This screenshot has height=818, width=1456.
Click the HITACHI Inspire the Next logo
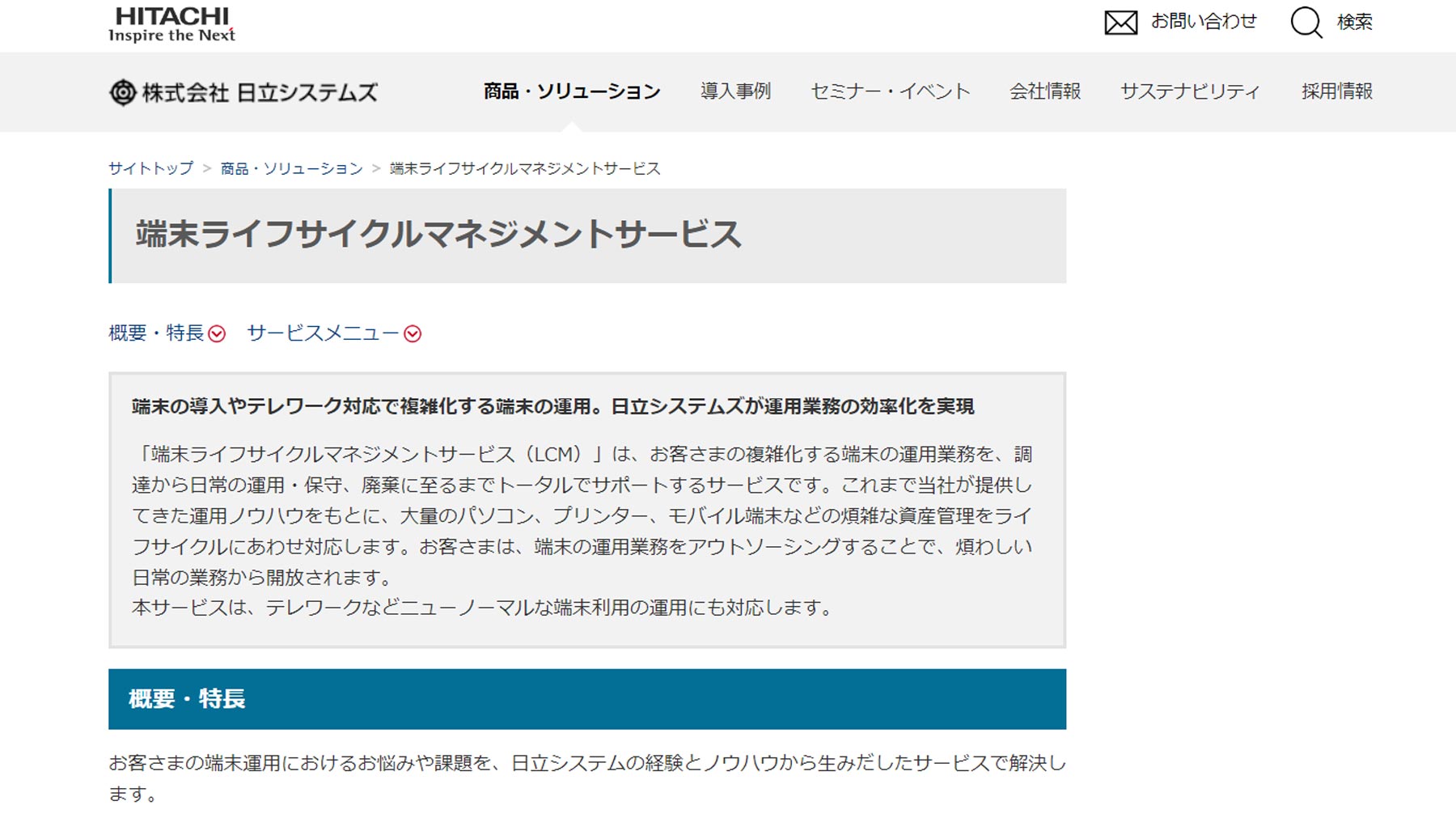(171, 24)
